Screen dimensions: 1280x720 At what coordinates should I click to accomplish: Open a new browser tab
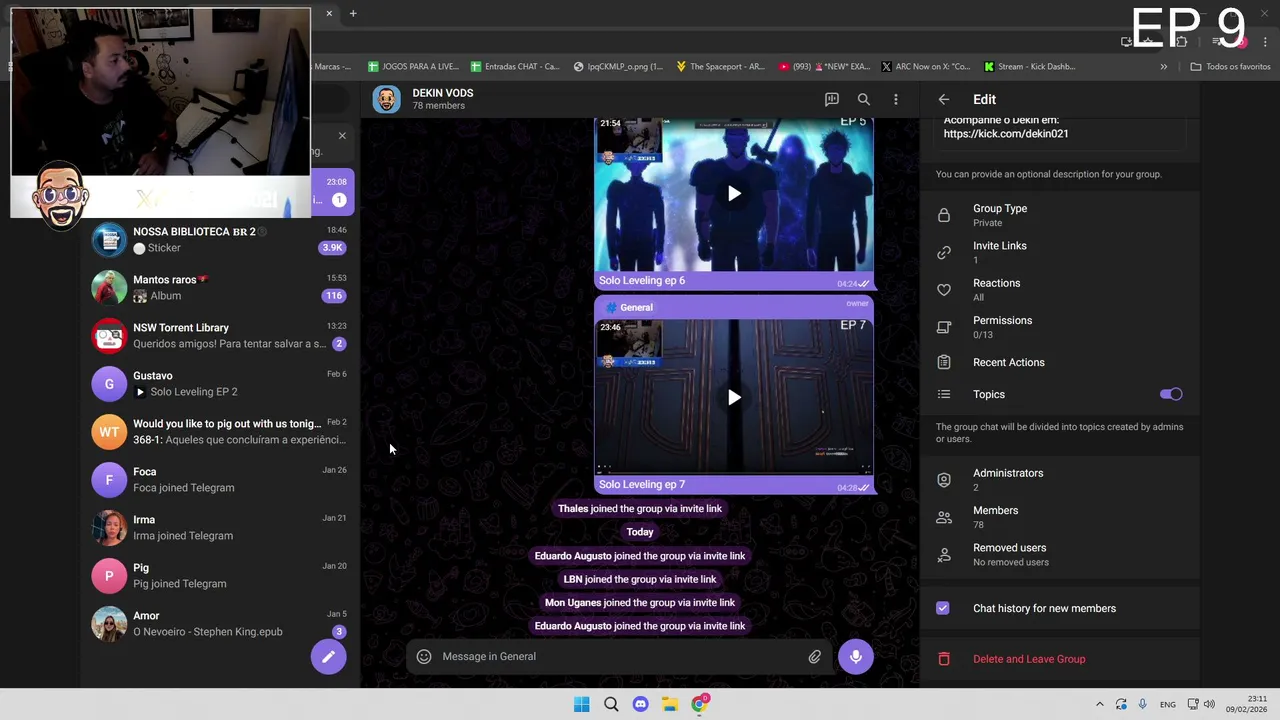[353, 13]
